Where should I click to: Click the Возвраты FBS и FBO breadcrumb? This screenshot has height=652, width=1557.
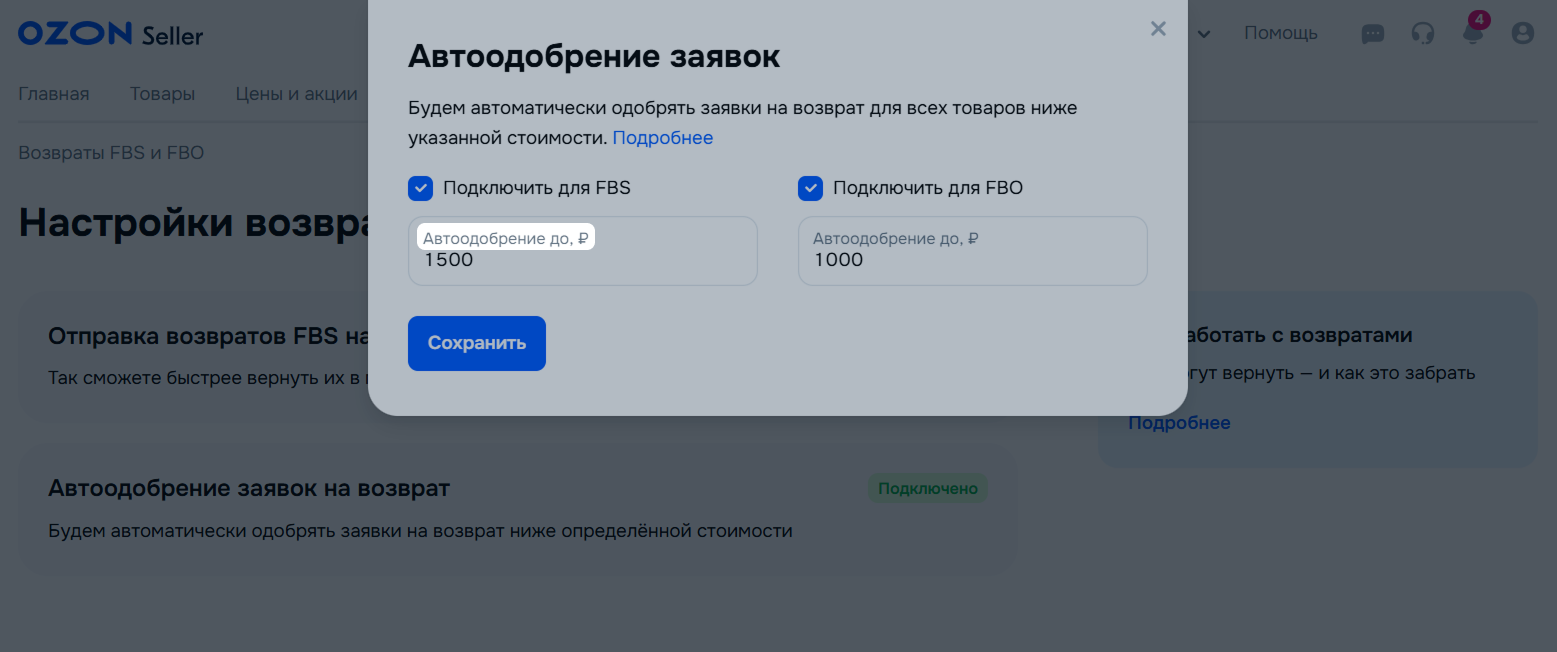pos(111,153)
